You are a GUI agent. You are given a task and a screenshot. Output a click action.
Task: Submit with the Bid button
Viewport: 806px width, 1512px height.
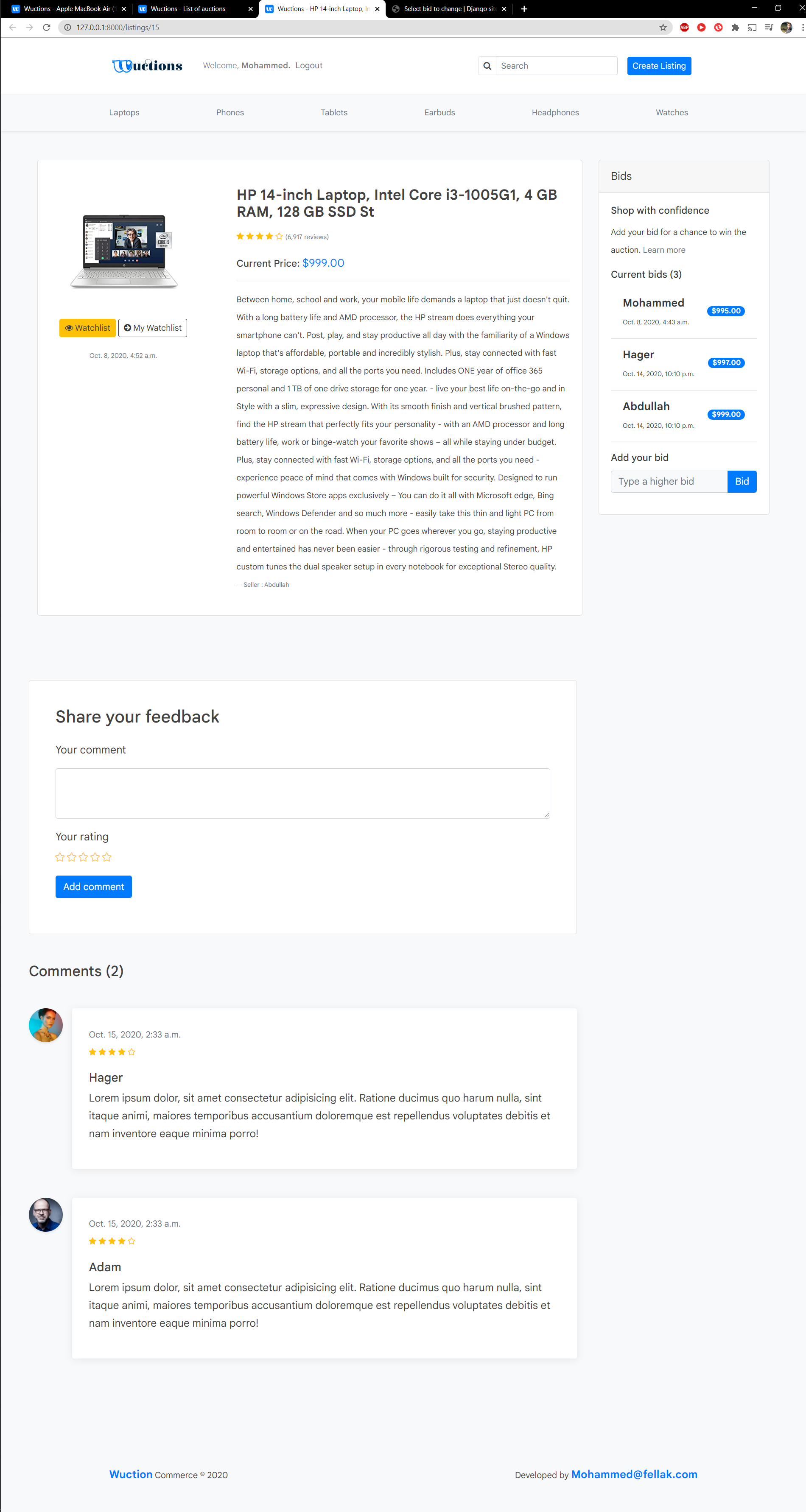(x=742, y=481)
